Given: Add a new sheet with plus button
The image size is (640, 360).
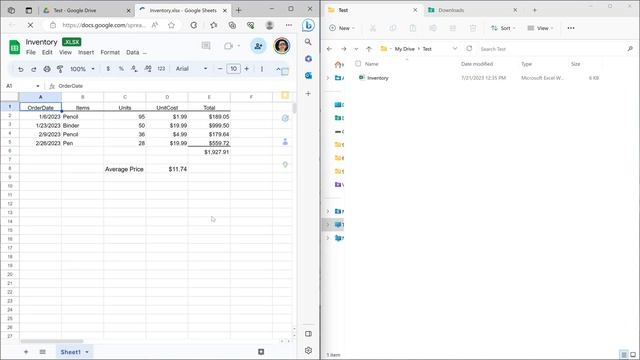Looking at the screenshot, I should [26, 352].
